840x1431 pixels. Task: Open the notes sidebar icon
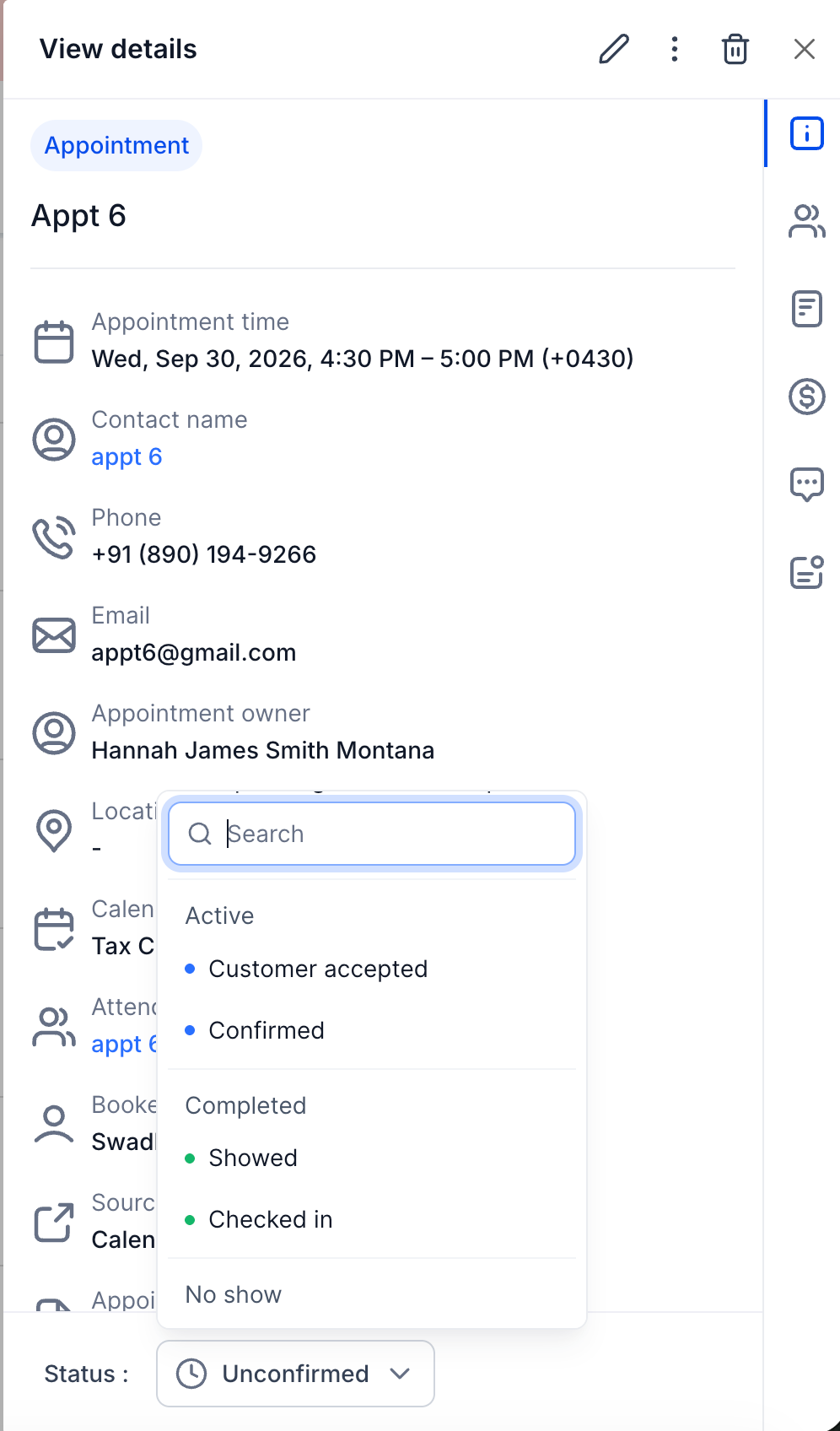807,309
